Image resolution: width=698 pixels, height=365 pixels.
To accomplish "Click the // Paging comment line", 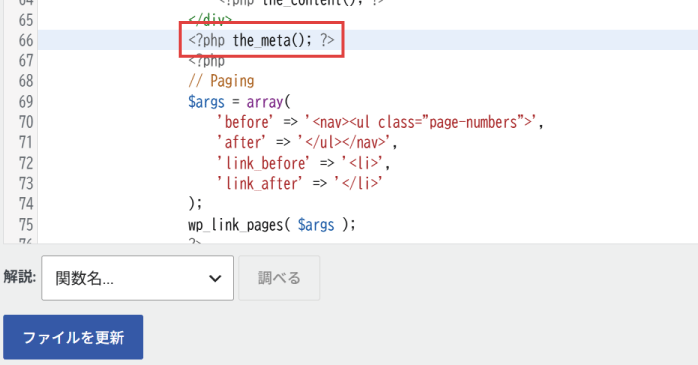I will (221, 81).
